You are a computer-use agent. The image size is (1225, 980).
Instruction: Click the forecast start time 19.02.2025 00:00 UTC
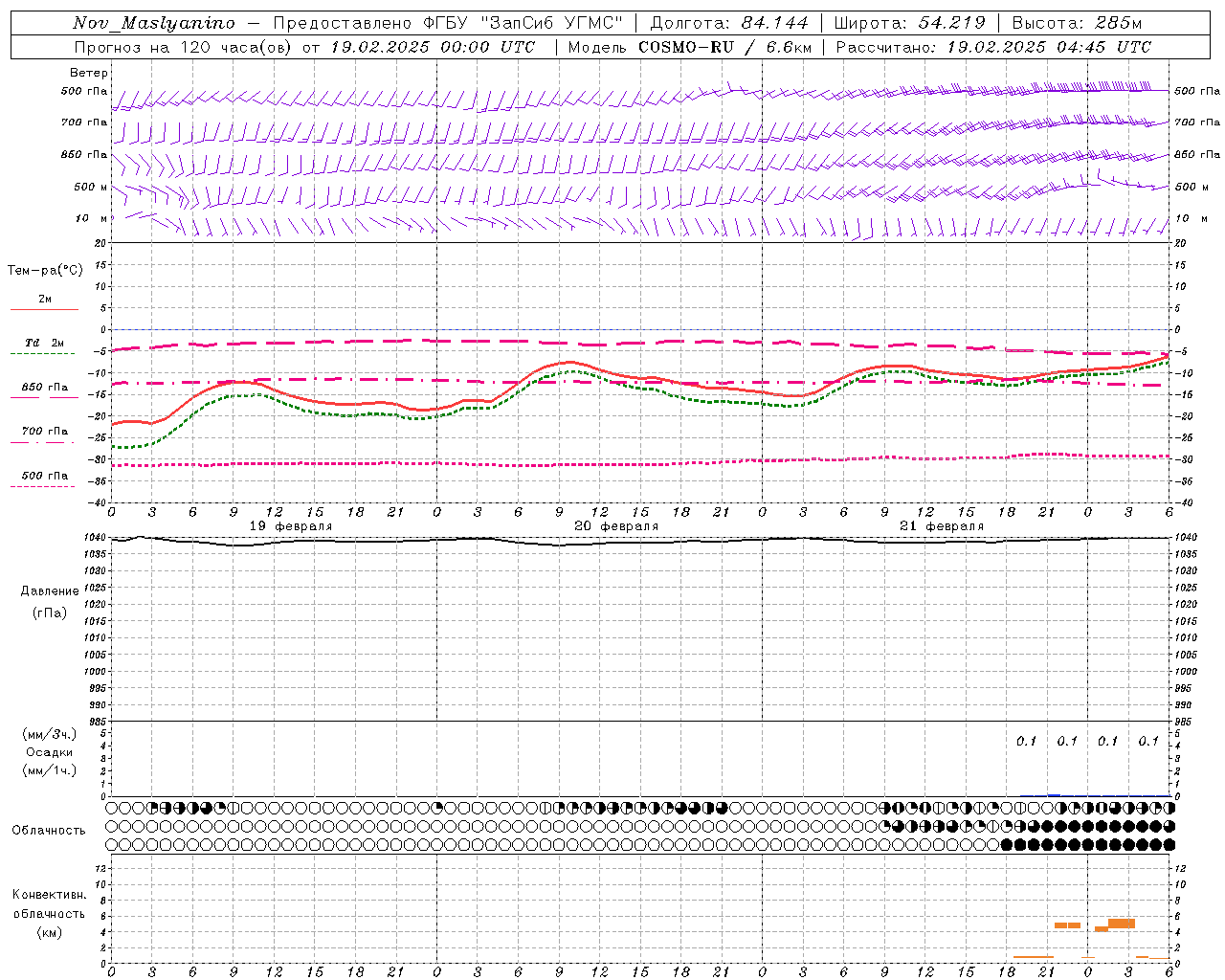(433, 47)
